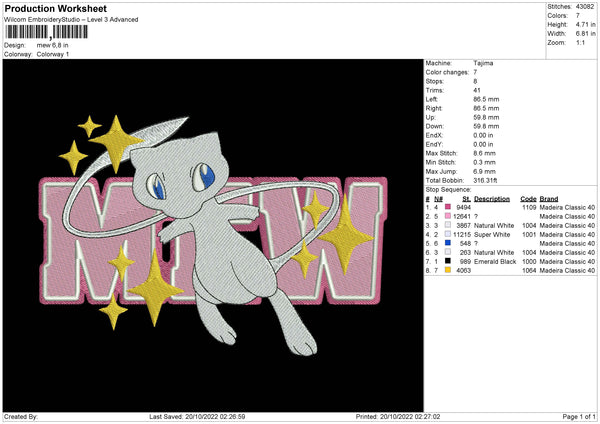This screenshot has height=424, width=600.
Task: Click the stitch count 11215
Action: click(x=462, y=235)
